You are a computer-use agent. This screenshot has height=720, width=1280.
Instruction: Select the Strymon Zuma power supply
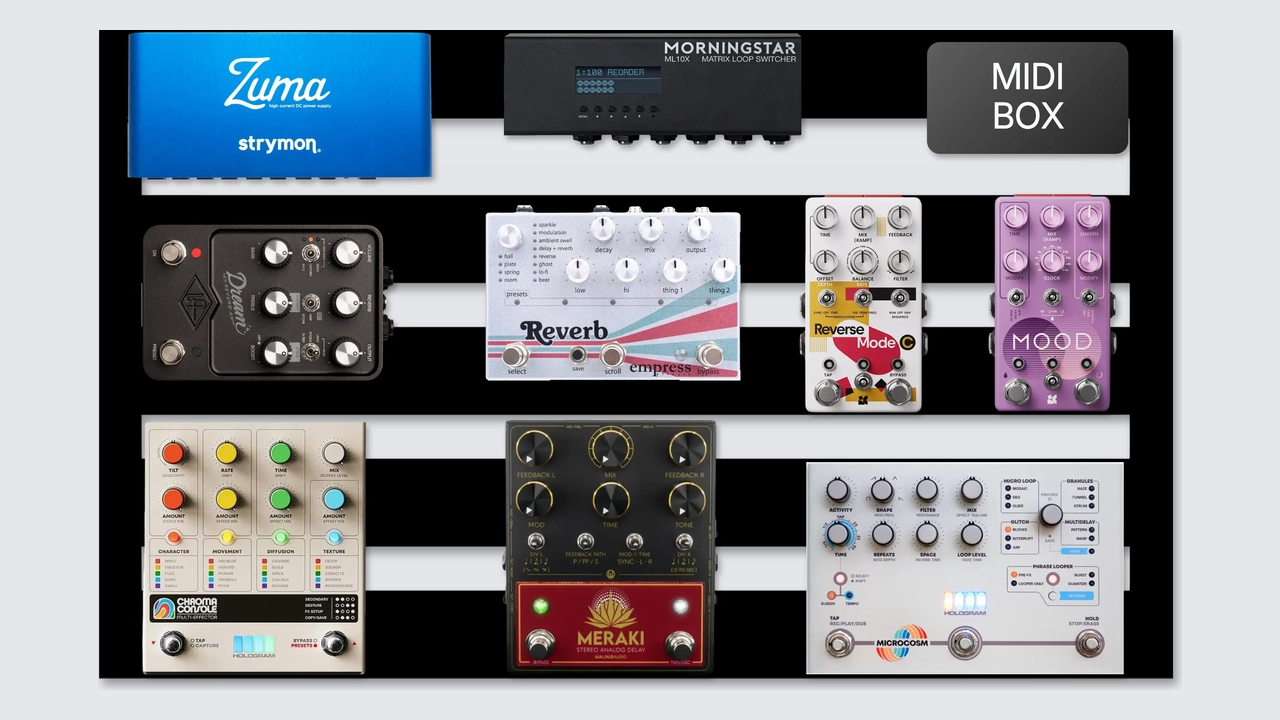coord(280,105)
